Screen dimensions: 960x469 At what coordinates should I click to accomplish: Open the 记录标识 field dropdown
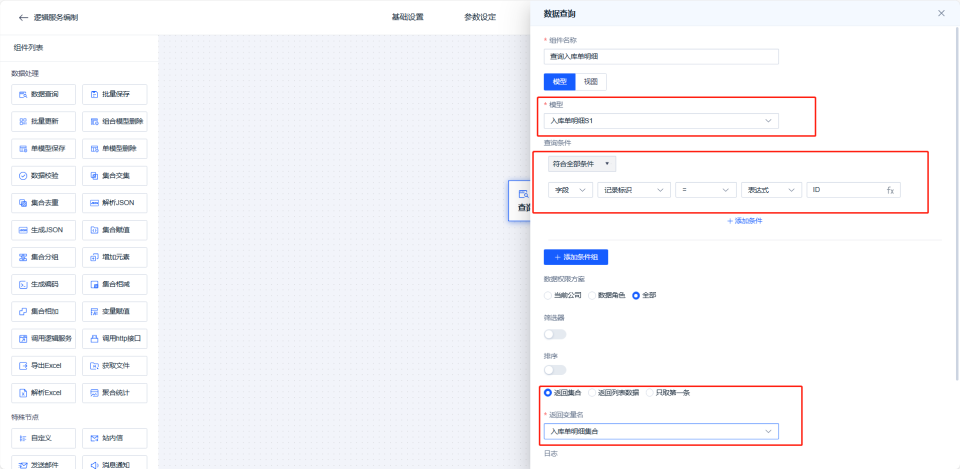point(634,190)
